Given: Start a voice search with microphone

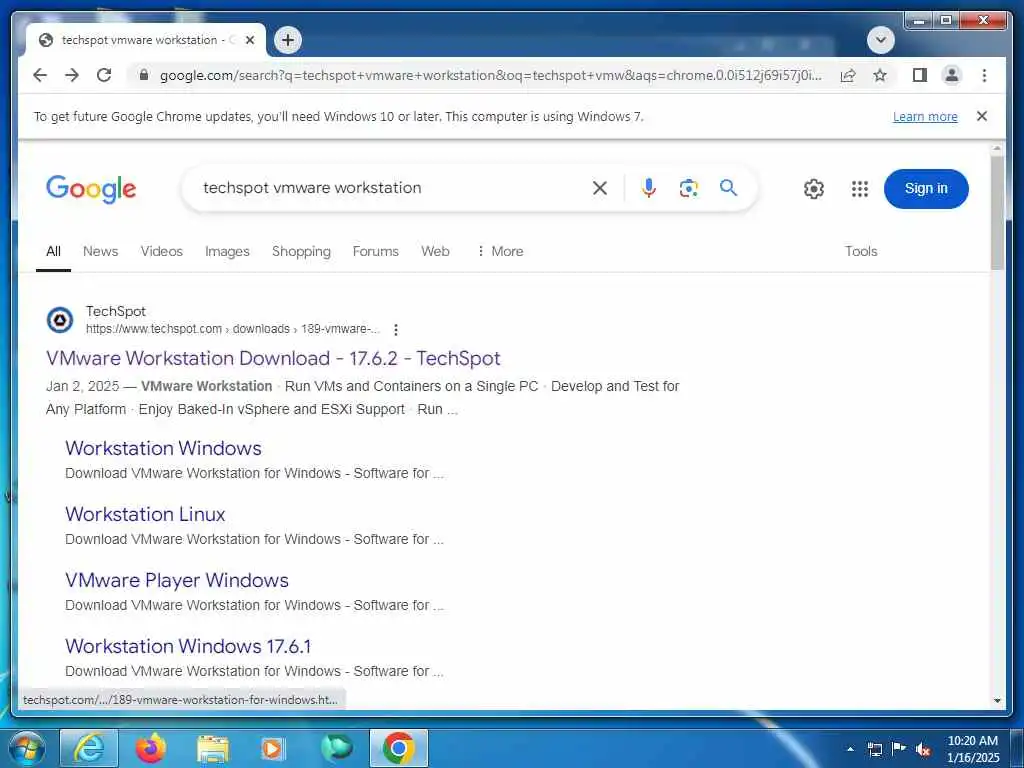Looking at the screenshot, I should click(648, 188).
